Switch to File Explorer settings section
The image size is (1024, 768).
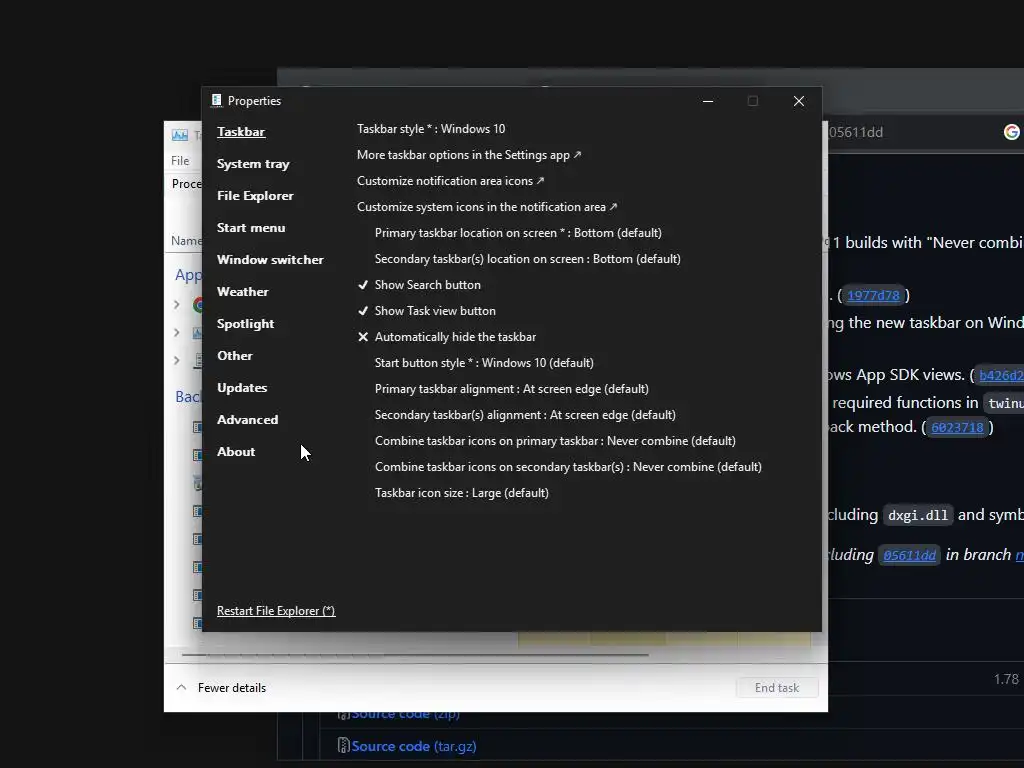[255, 196]
